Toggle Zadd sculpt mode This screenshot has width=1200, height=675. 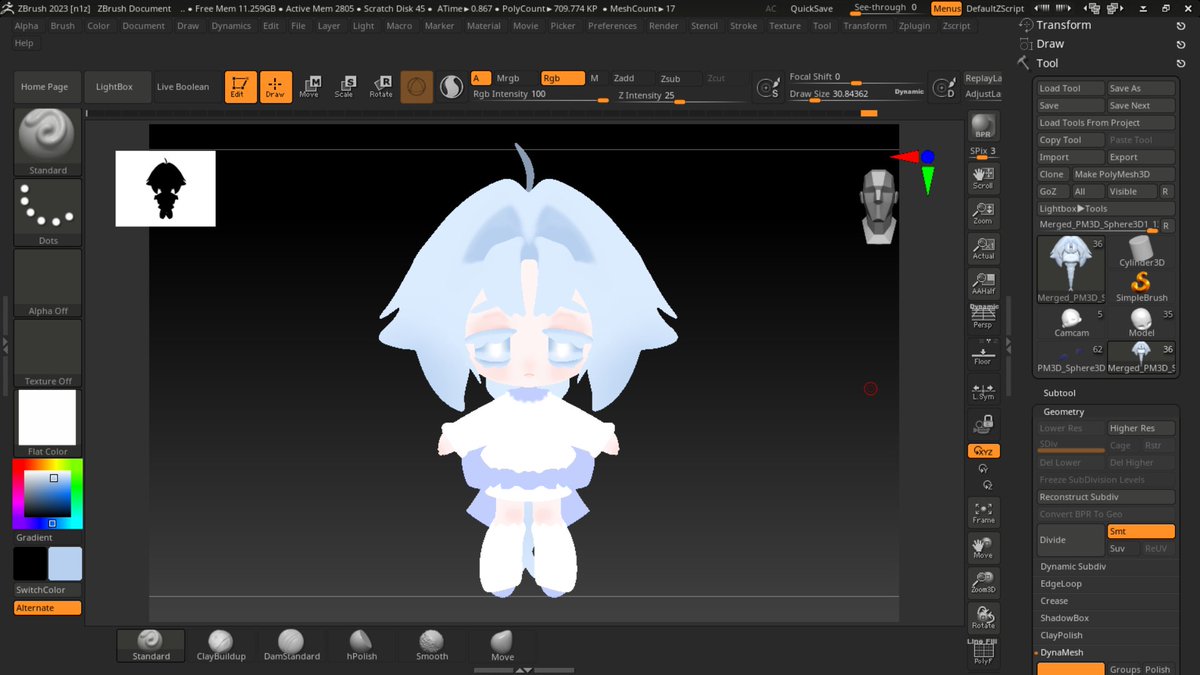pos(624,78)
